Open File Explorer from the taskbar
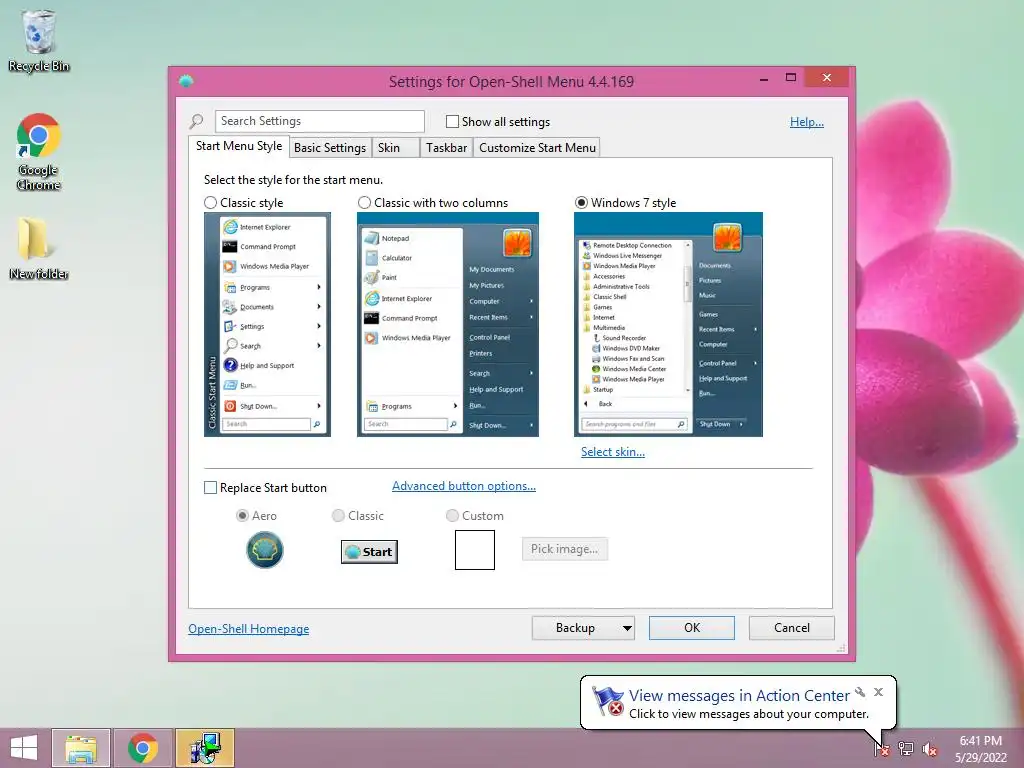1024x768 pixels. coord(81,748)
